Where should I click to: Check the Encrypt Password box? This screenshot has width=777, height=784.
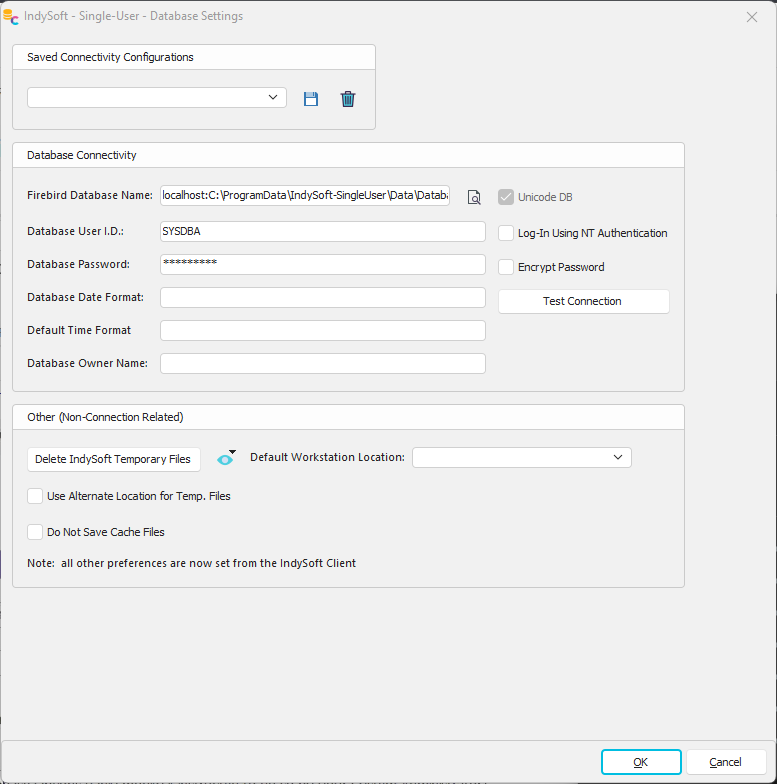click(x=506, y=267)
